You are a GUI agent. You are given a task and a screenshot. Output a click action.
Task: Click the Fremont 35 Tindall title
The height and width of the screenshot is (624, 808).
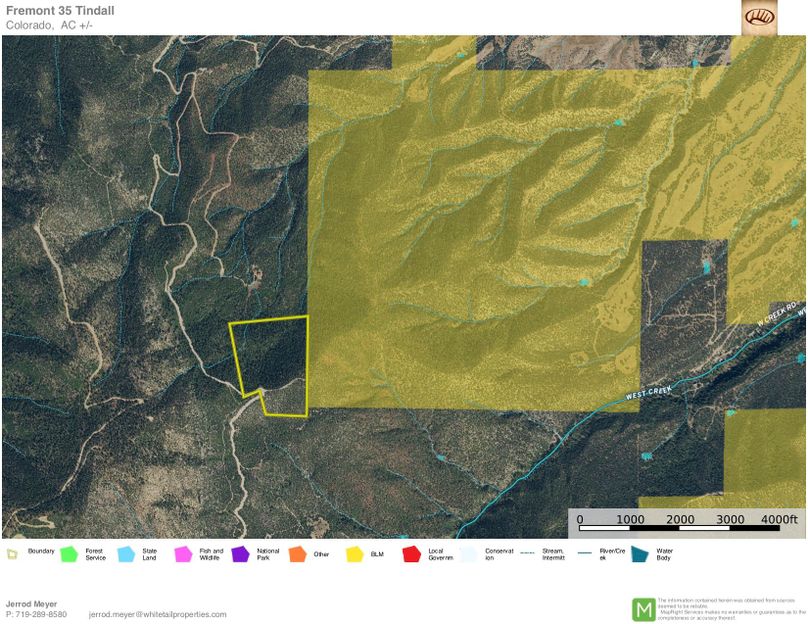coord(60,11)
